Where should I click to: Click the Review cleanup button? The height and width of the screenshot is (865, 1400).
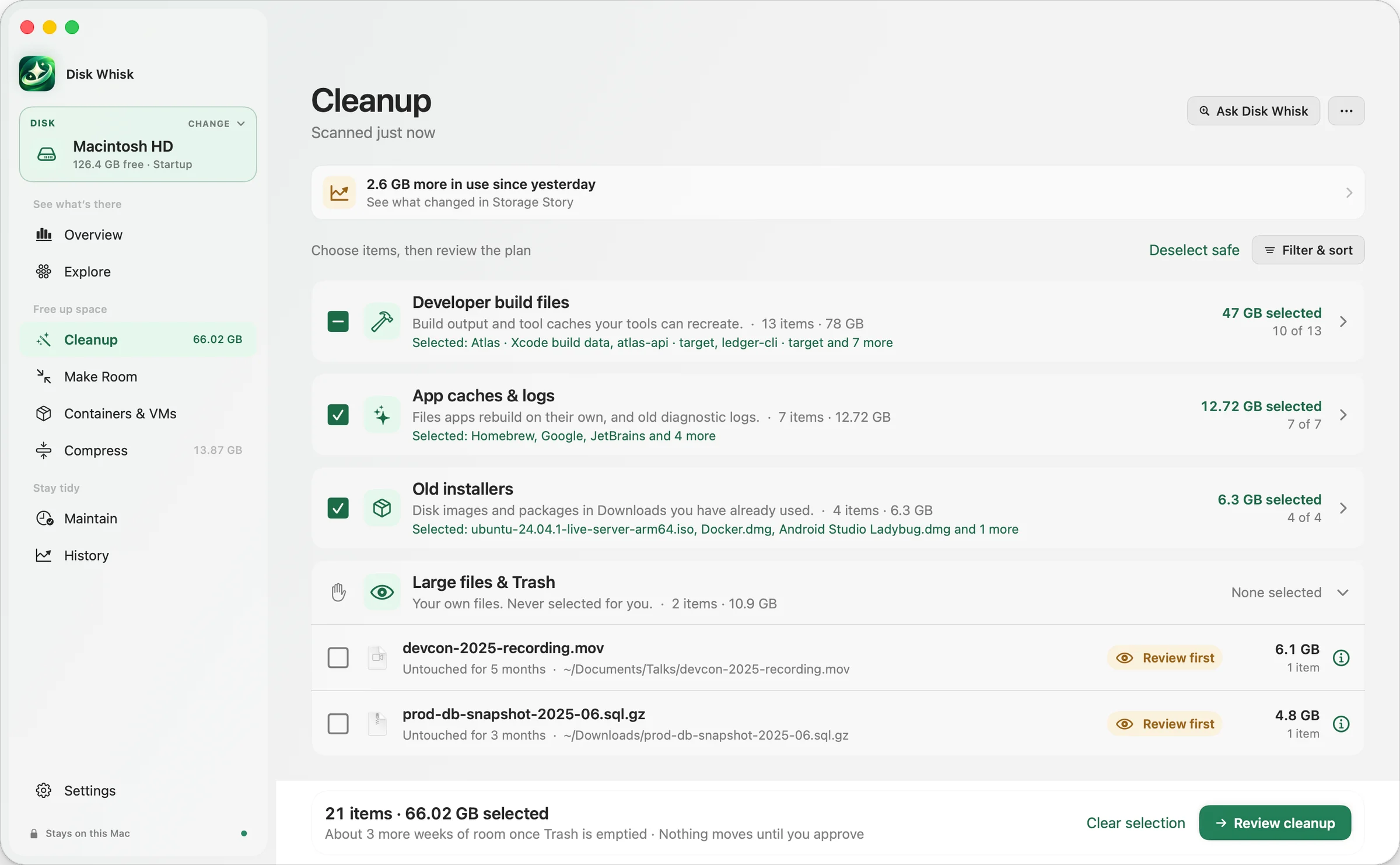pos(1275,823)
